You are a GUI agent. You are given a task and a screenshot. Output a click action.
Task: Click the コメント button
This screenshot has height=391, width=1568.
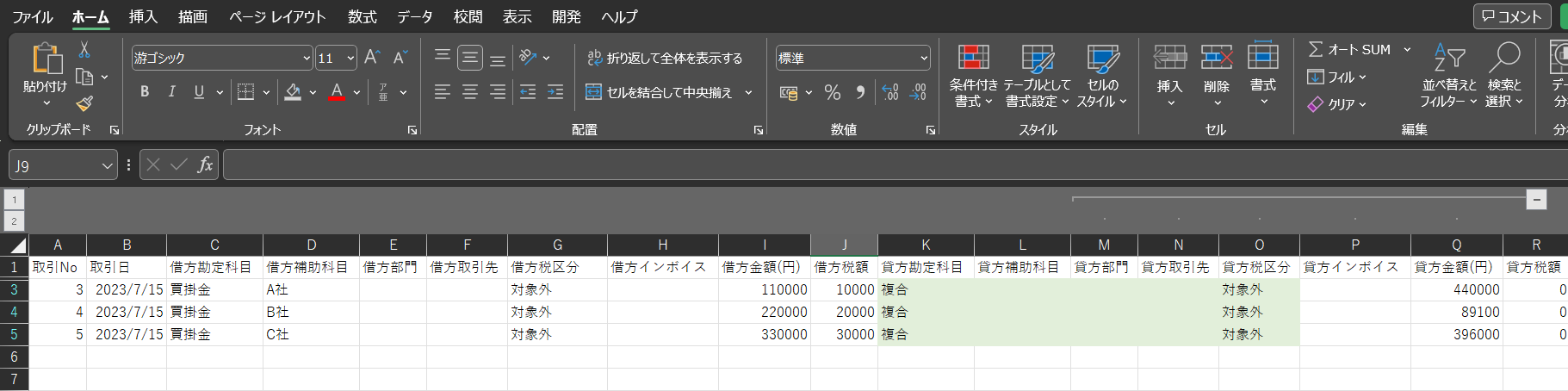1511,16
